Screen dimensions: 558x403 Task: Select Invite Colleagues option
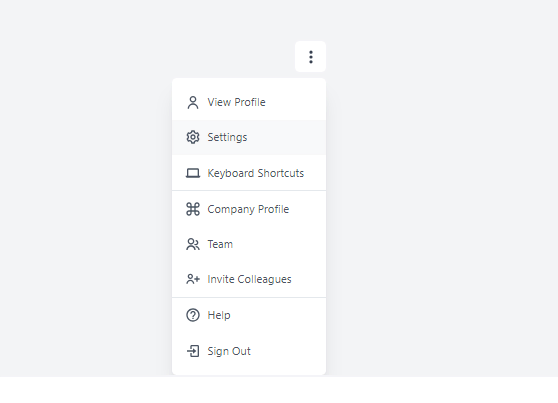249,279
